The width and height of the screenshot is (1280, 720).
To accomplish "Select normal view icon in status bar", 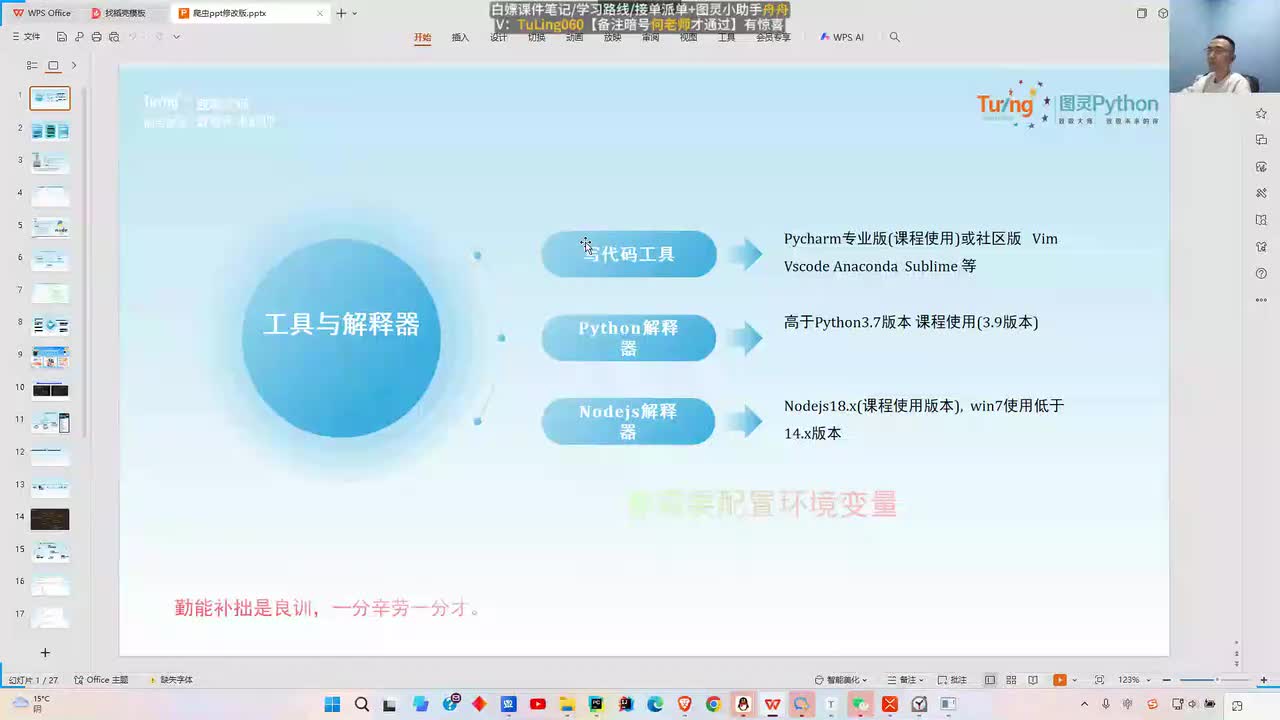I will click(990, 680).
